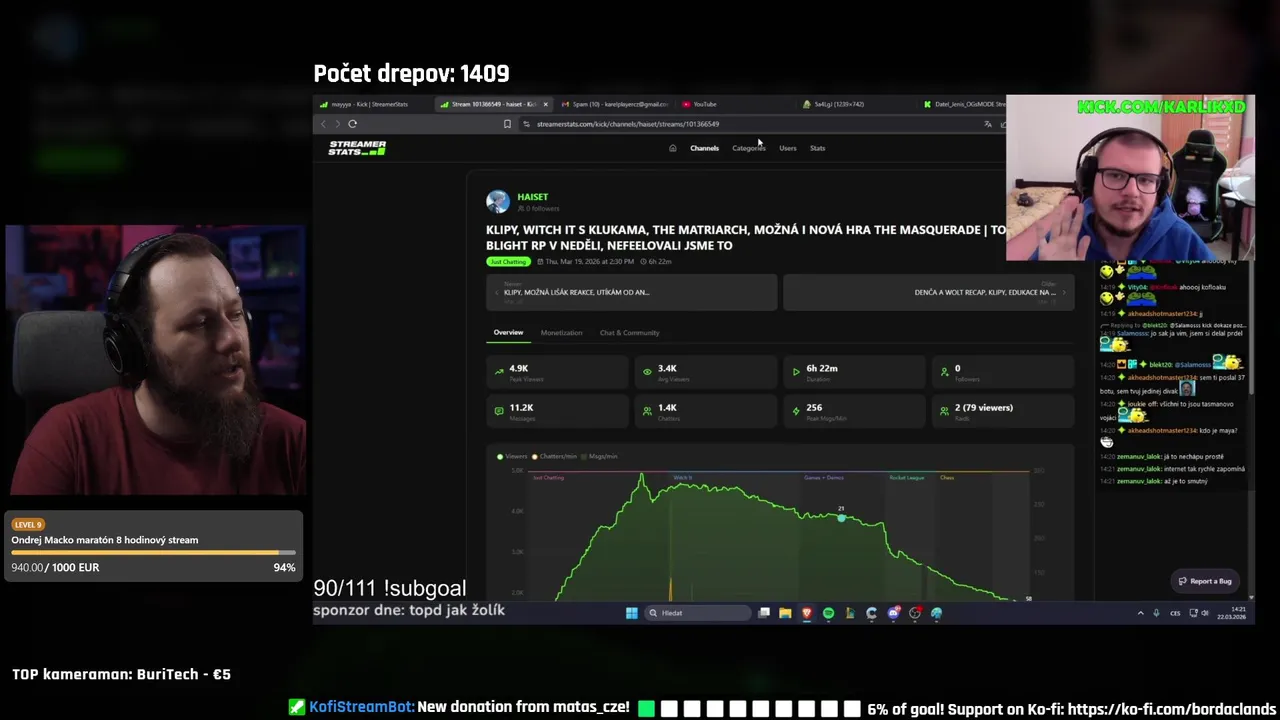Expand hidden system tray icons chevron

(1140, 613)
